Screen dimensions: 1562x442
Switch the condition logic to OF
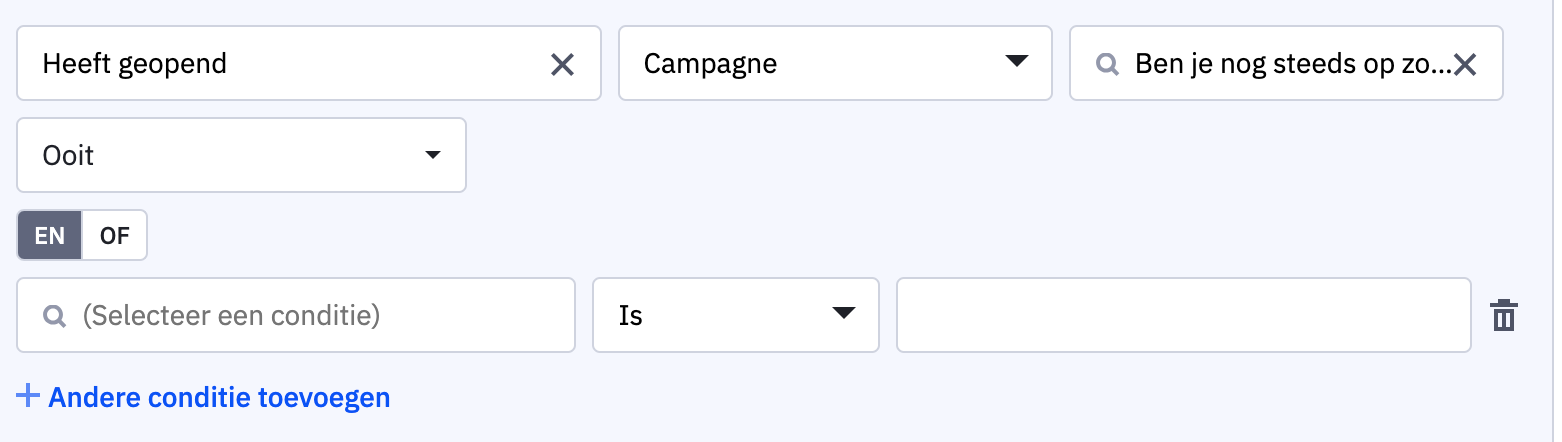[115, 236]
